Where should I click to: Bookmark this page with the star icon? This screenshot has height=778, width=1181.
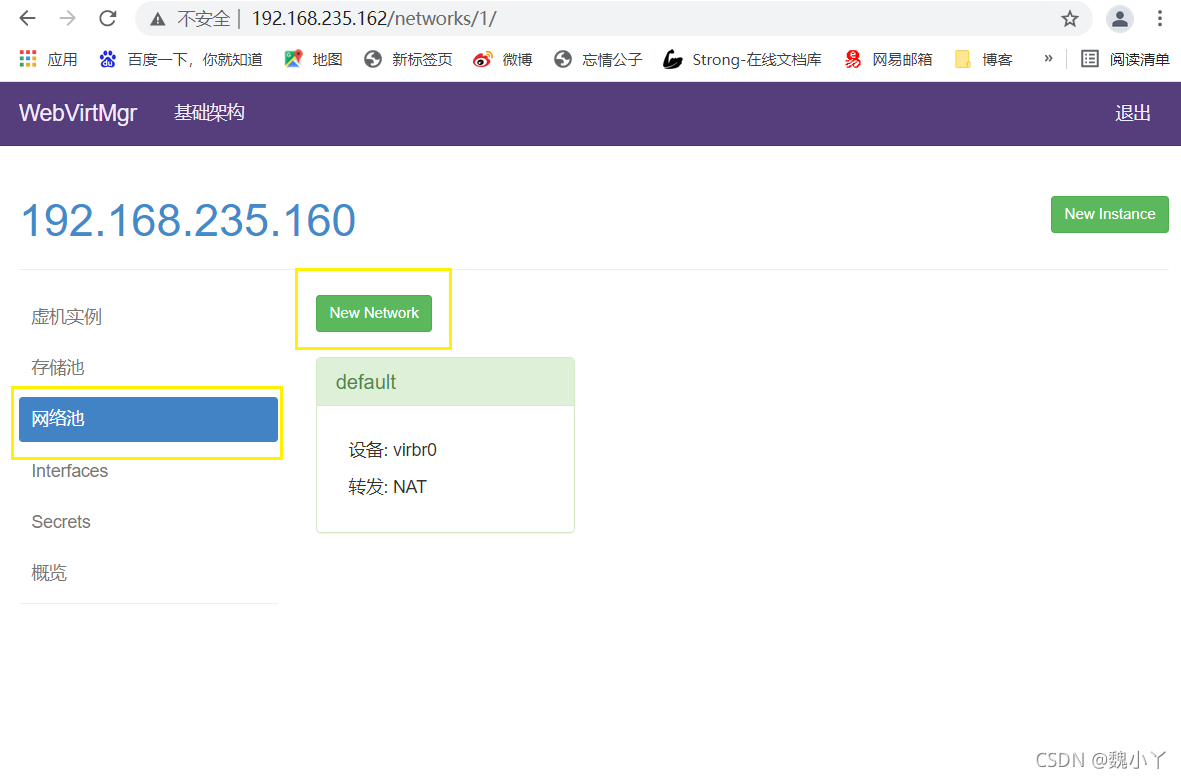1070,19
